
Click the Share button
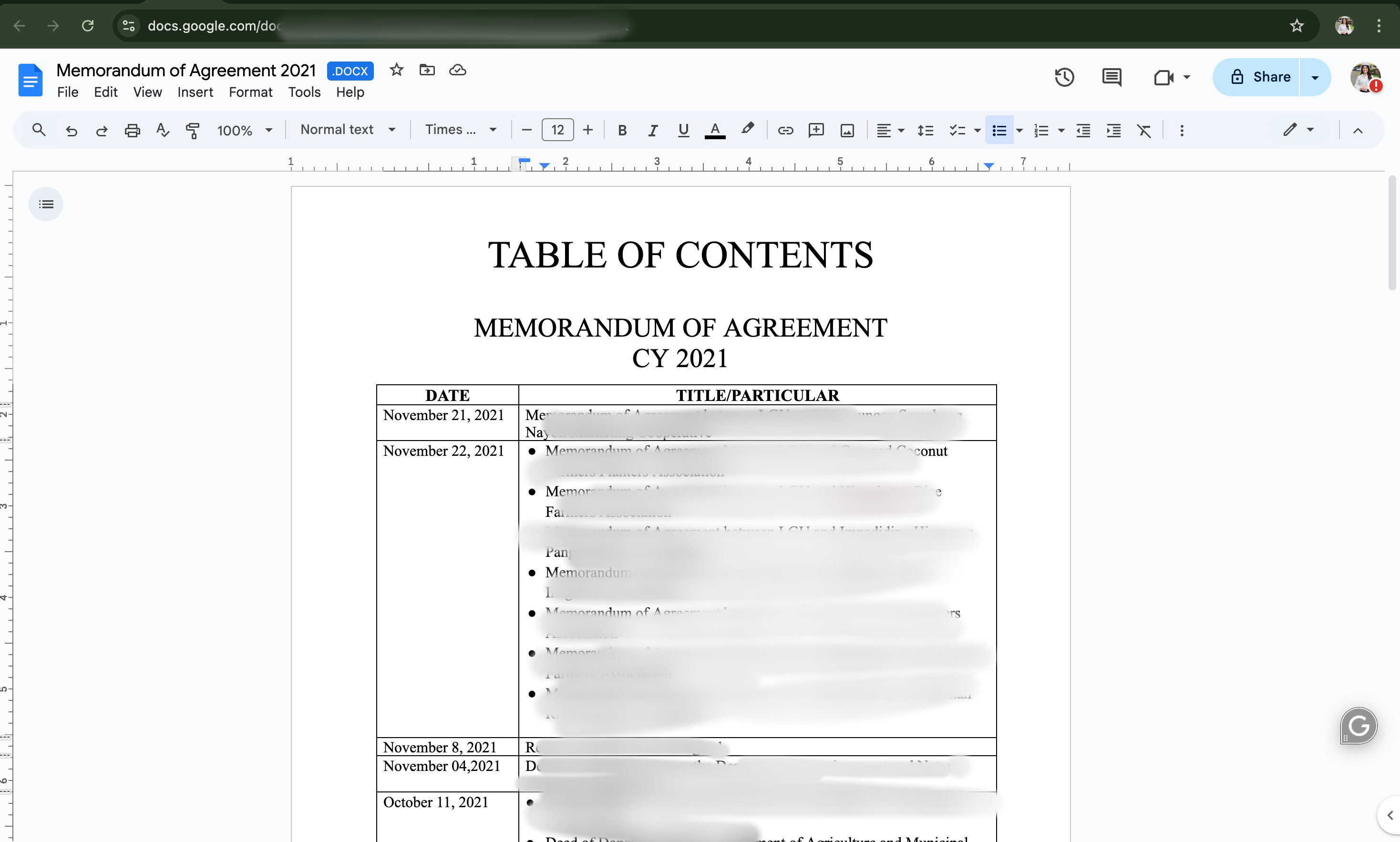point(1260,77)
